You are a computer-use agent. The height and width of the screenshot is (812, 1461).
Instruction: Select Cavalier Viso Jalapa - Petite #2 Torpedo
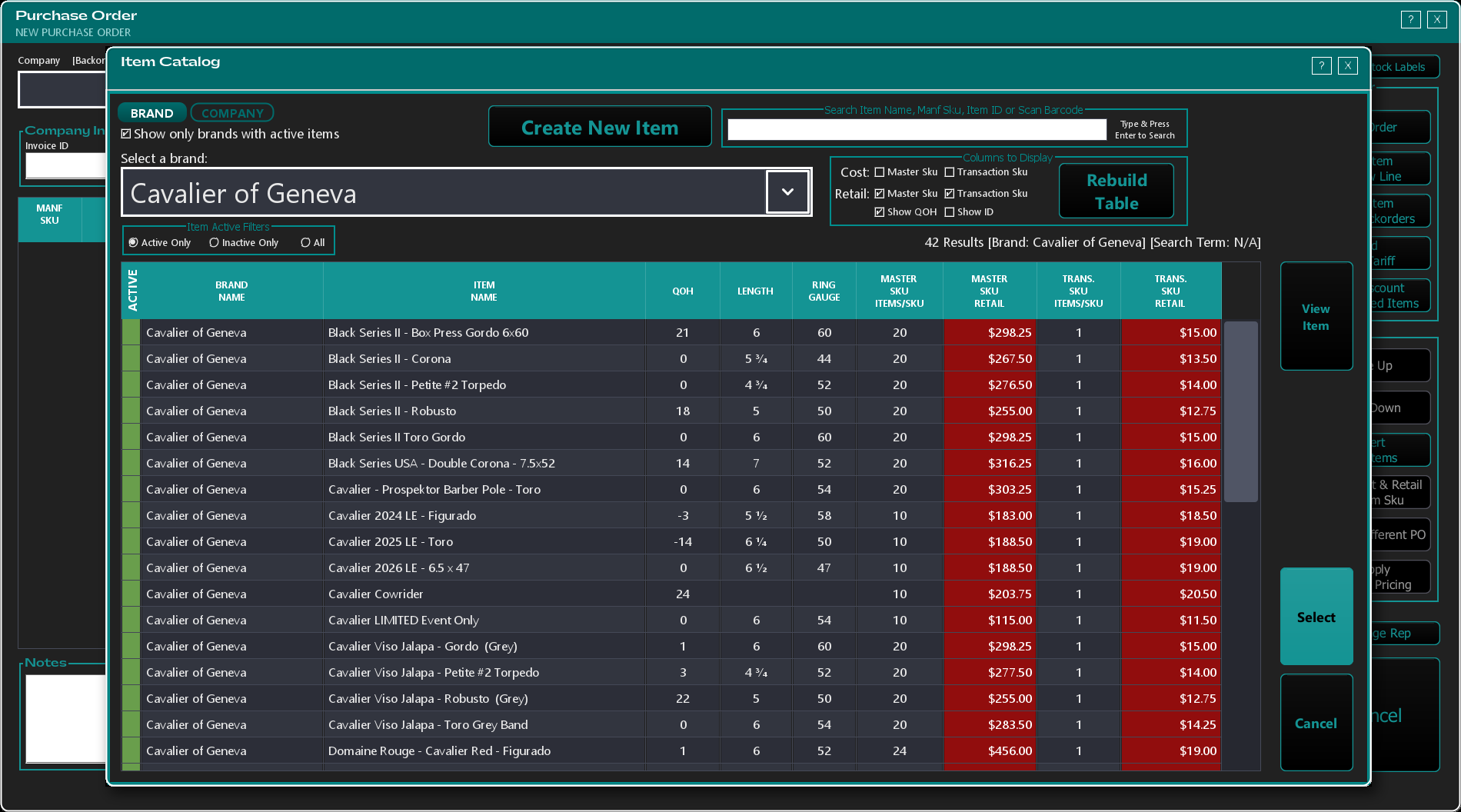[671, 672]
